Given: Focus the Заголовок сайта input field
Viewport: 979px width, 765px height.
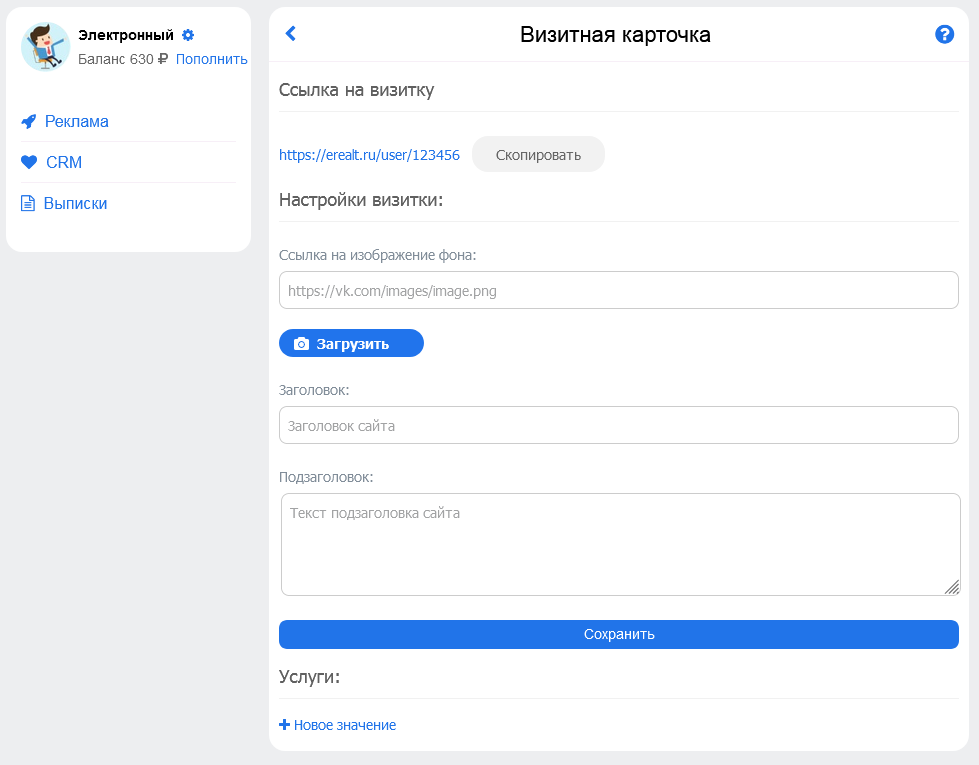Looking at the screenshot, I should tap(619, 425).
